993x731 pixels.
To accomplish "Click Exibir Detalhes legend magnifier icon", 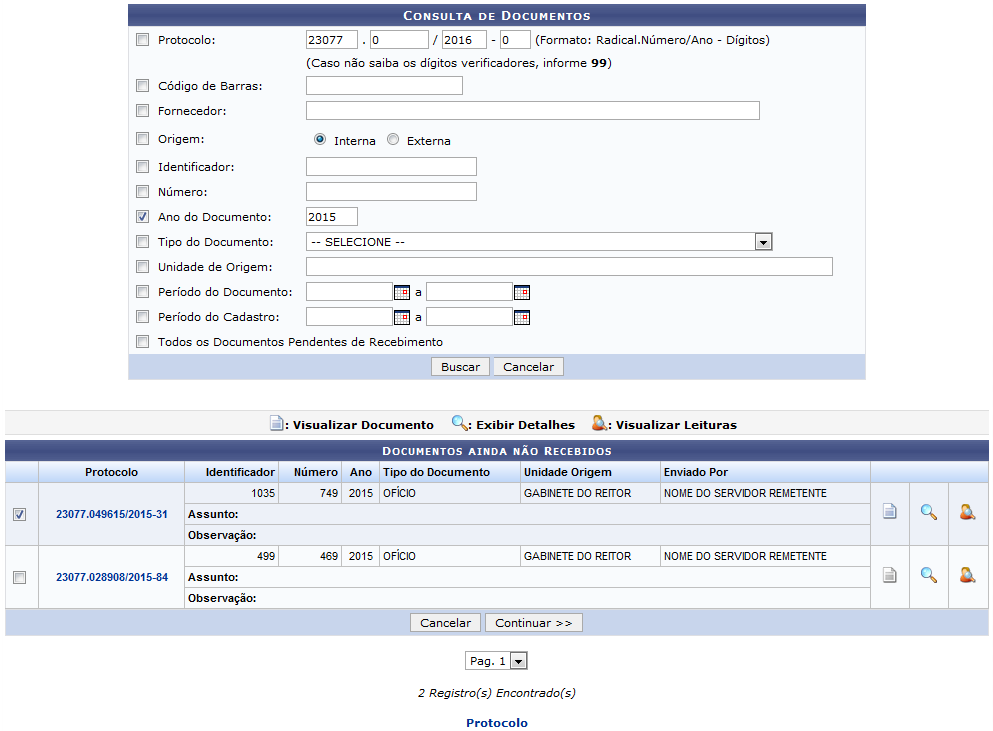I will (459, 423).
